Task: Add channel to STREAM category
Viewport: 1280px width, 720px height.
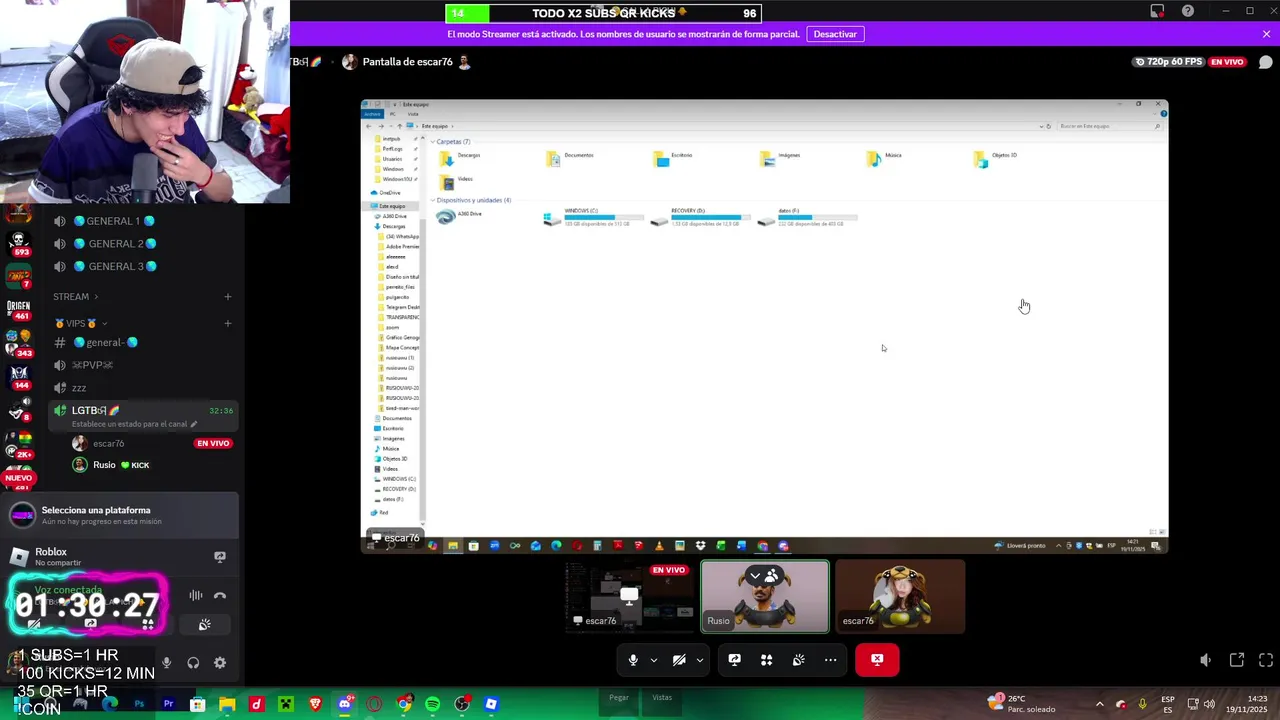Action: coord(228,297)
